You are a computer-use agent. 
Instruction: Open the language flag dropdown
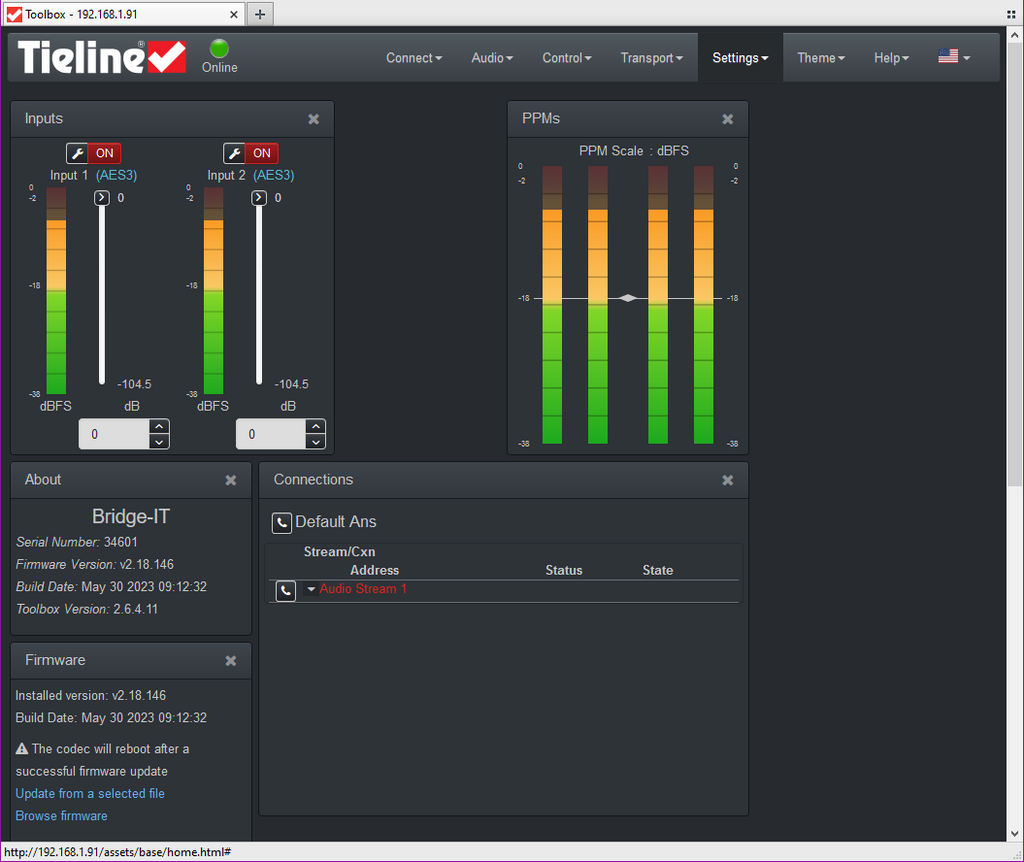click(x=954, y=57)
